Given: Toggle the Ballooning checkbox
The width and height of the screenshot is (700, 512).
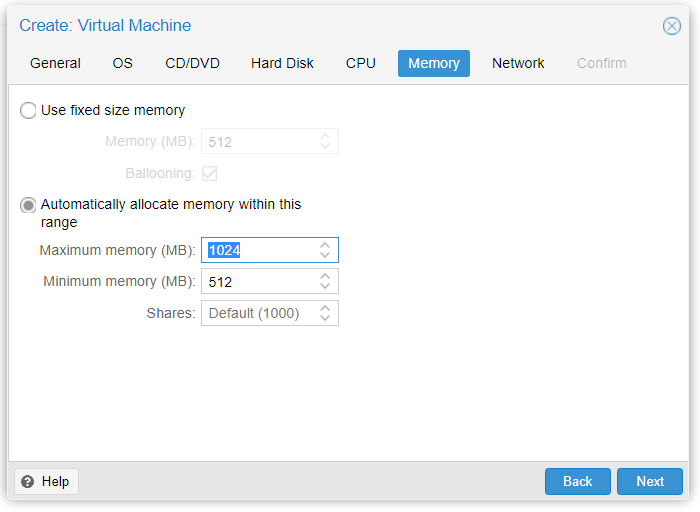Looking at the screenshot, I should 210,173.
